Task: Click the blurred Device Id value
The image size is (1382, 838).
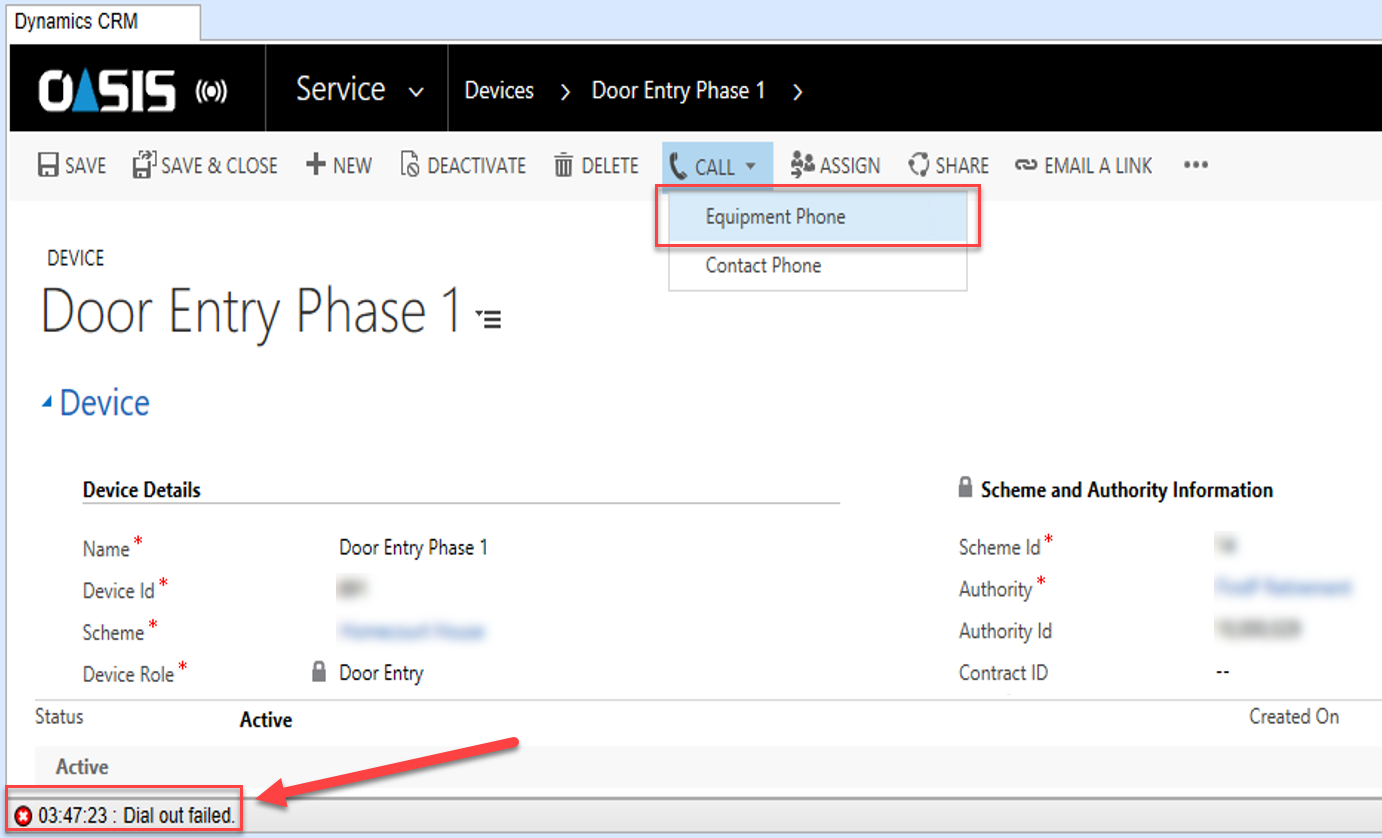Action: (351, 590)
